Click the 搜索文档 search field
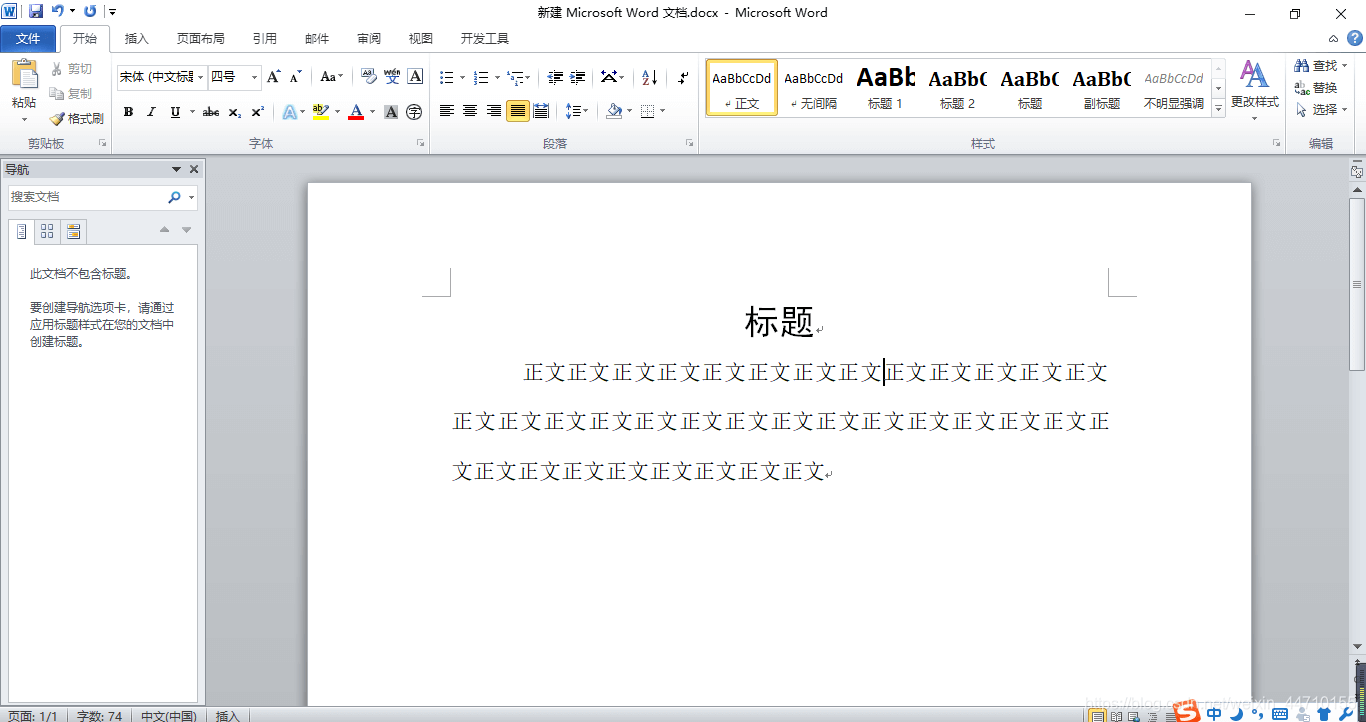1366x722 pixels. [x=86, y=197]
